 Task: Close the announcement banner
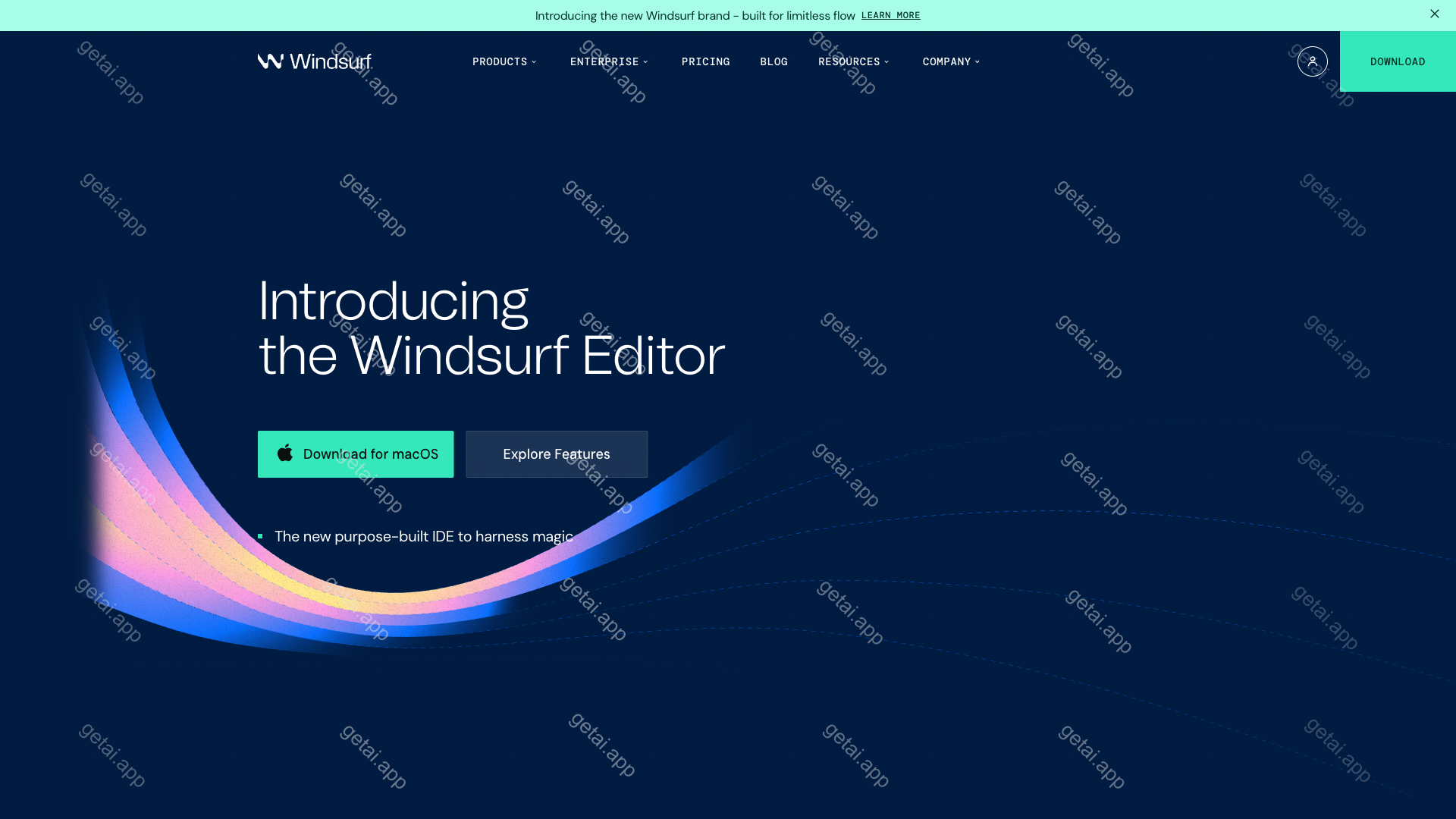1434,14
